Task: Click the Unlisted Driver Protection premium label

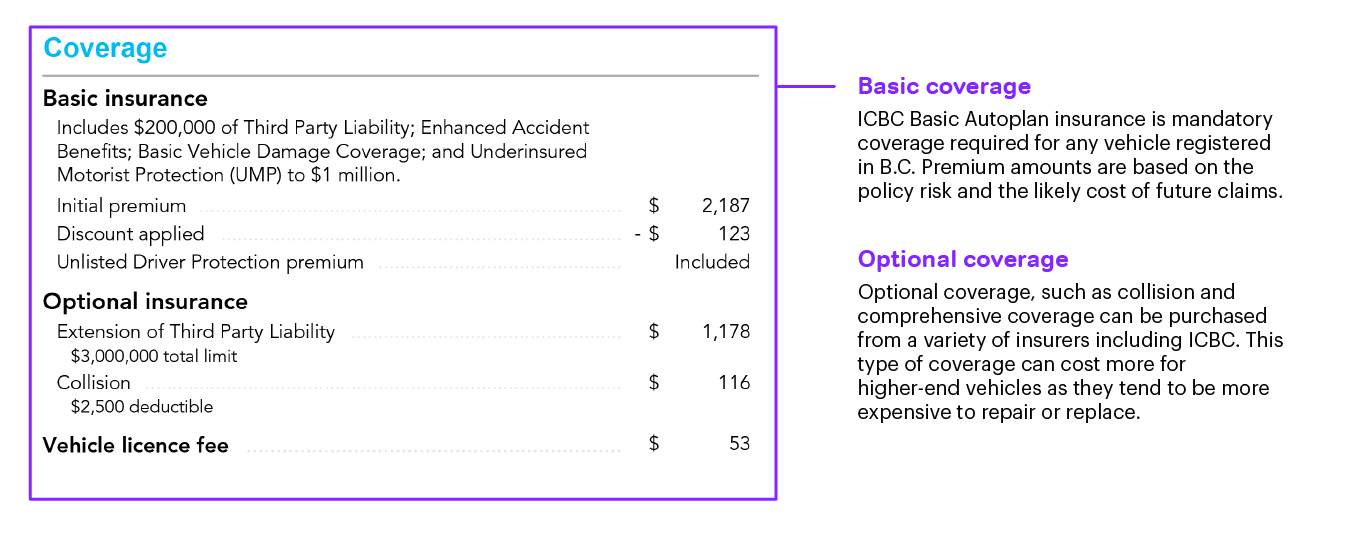Action: pos(210,262)
